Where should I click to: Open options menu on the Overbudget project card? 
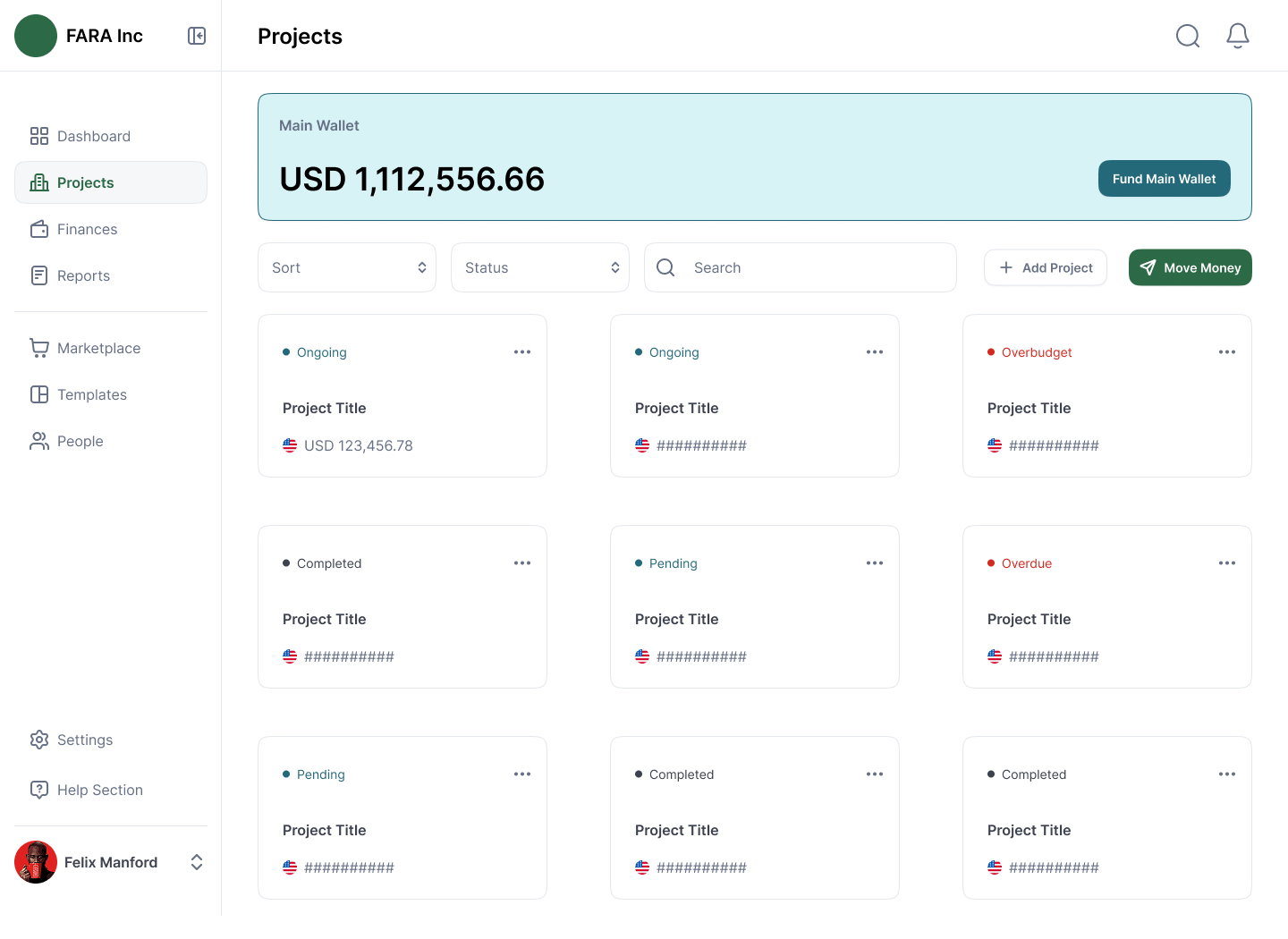coord(1226,352)
